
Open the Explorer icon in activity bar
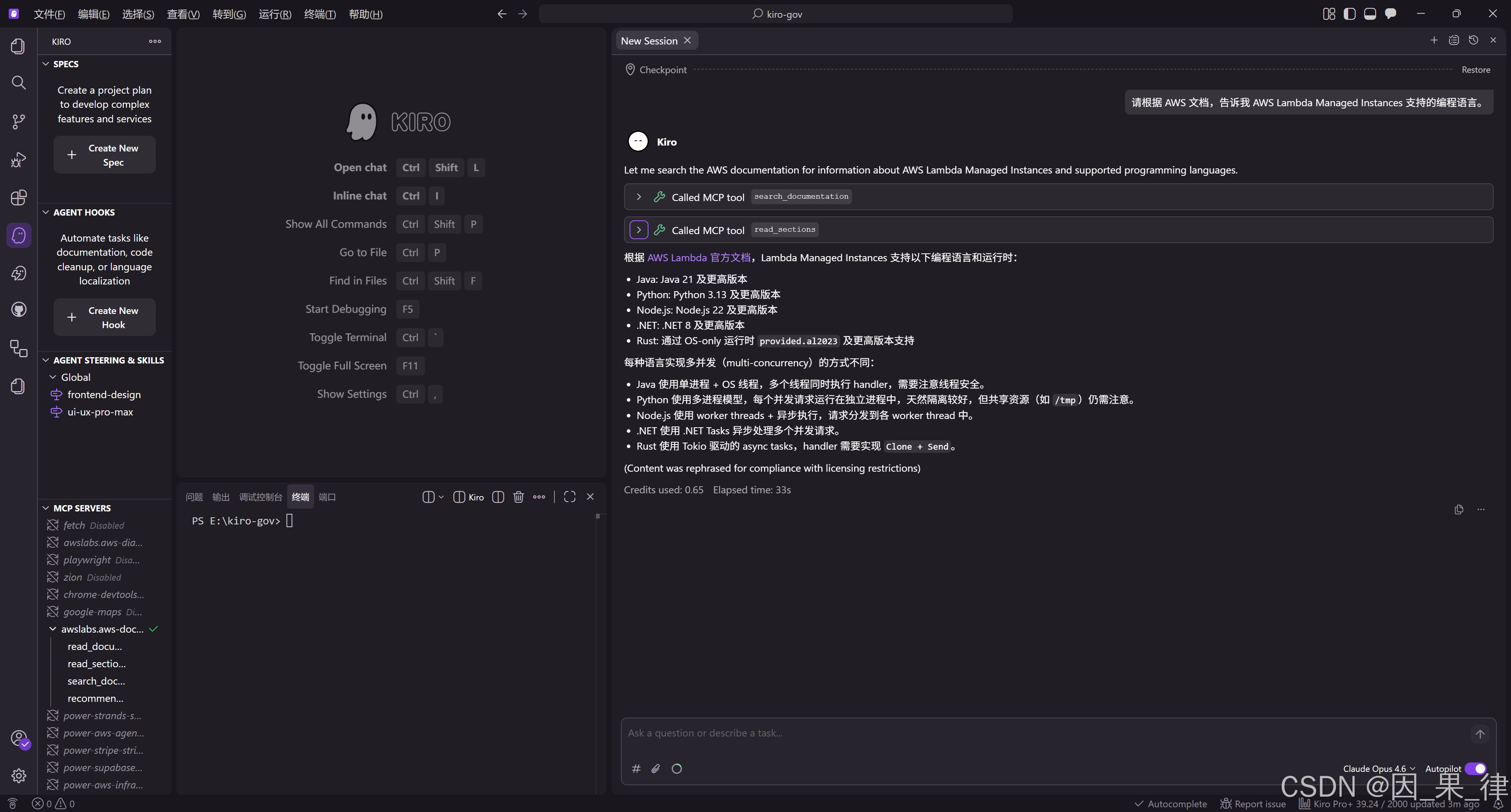point(19,46)
